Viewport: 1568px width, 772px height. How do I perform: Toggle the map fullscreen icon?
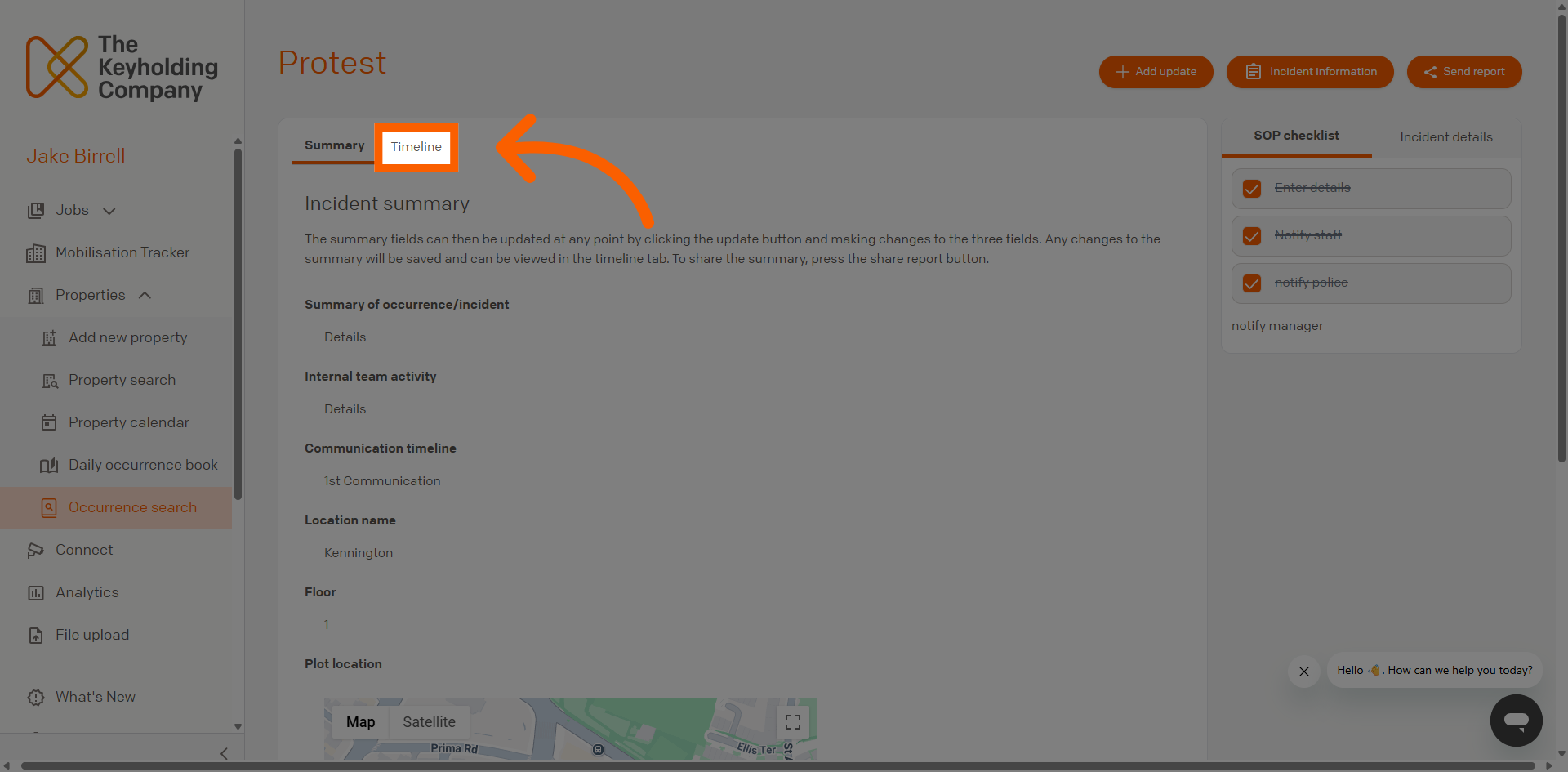(792, 722)
